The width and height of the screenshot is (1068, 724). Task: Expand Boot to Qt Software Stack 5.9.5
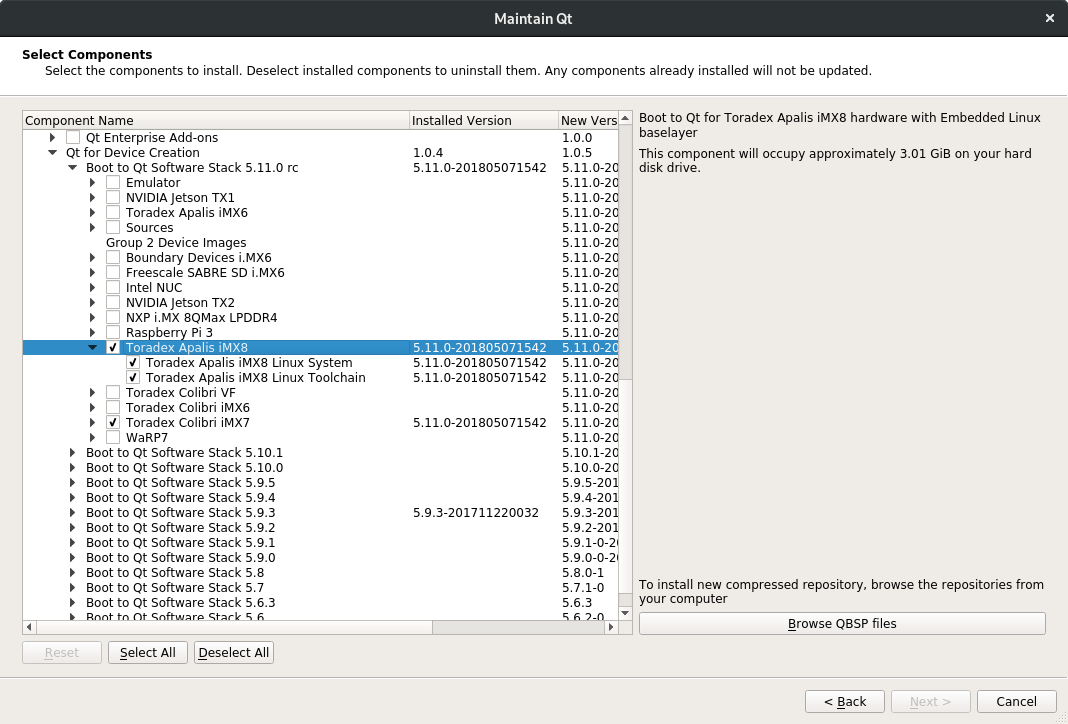click(72, 482)
